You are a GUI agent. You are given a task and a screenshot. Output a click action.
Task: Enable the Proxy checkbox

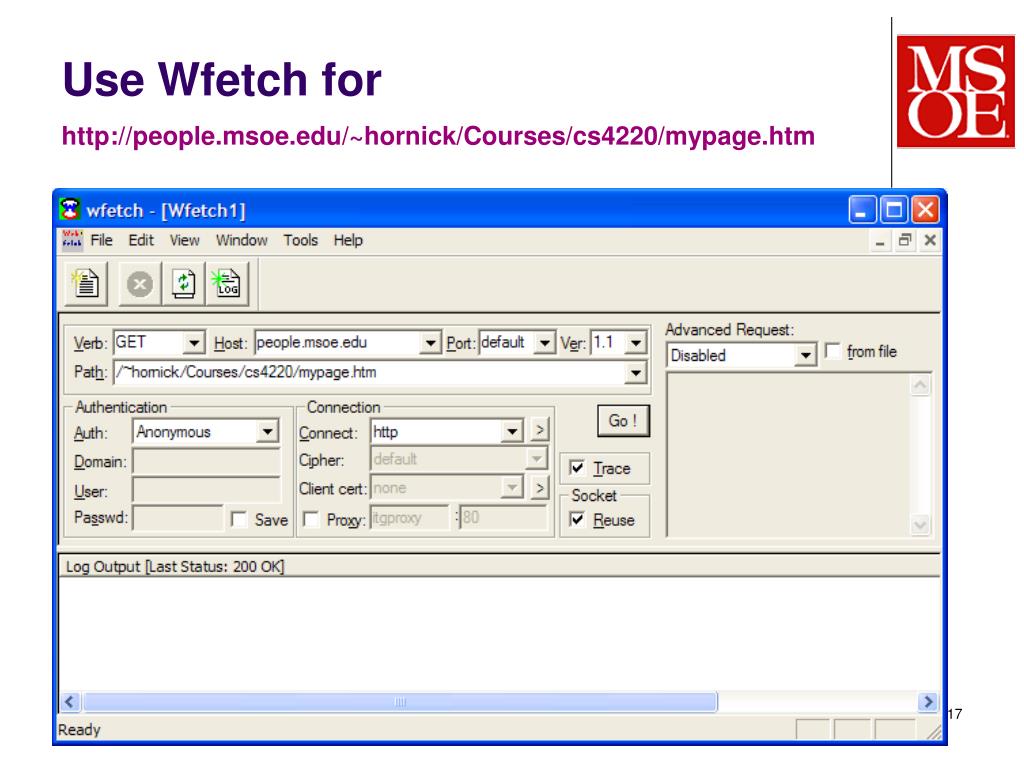coord(311,519)
